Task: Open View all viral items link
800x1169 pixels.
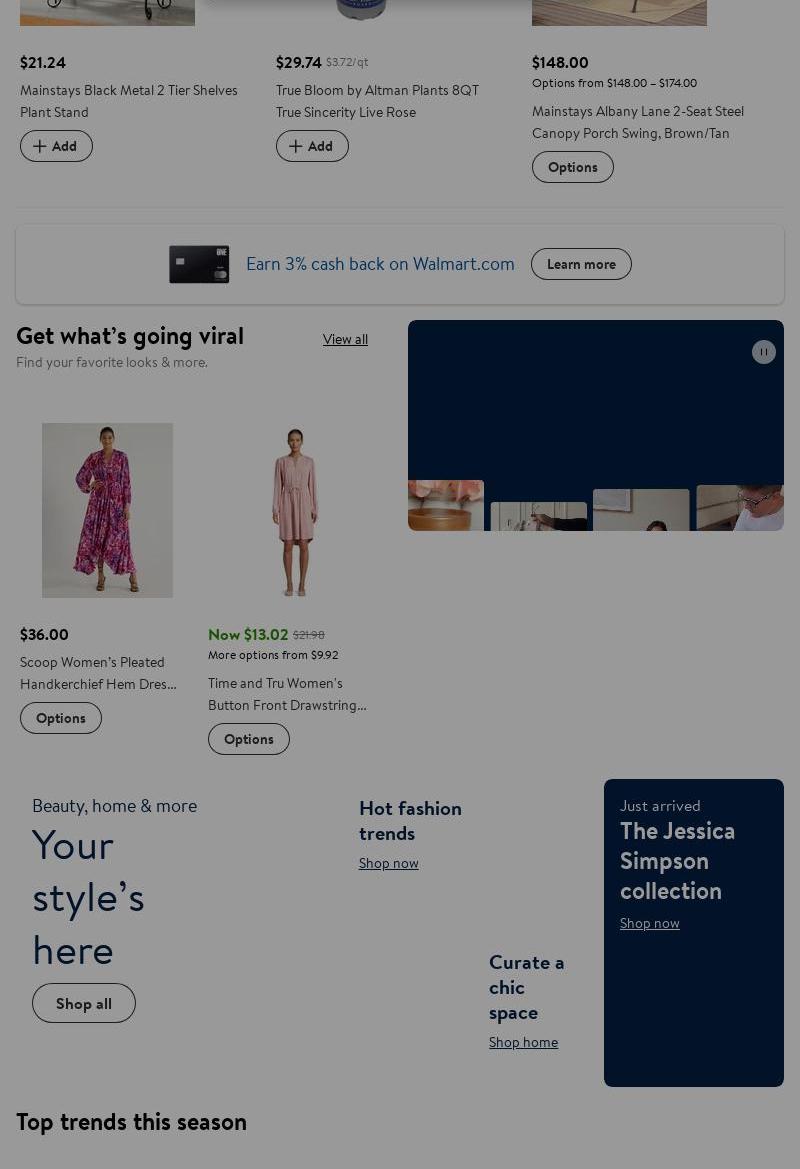Action: (x=345, y=339)
